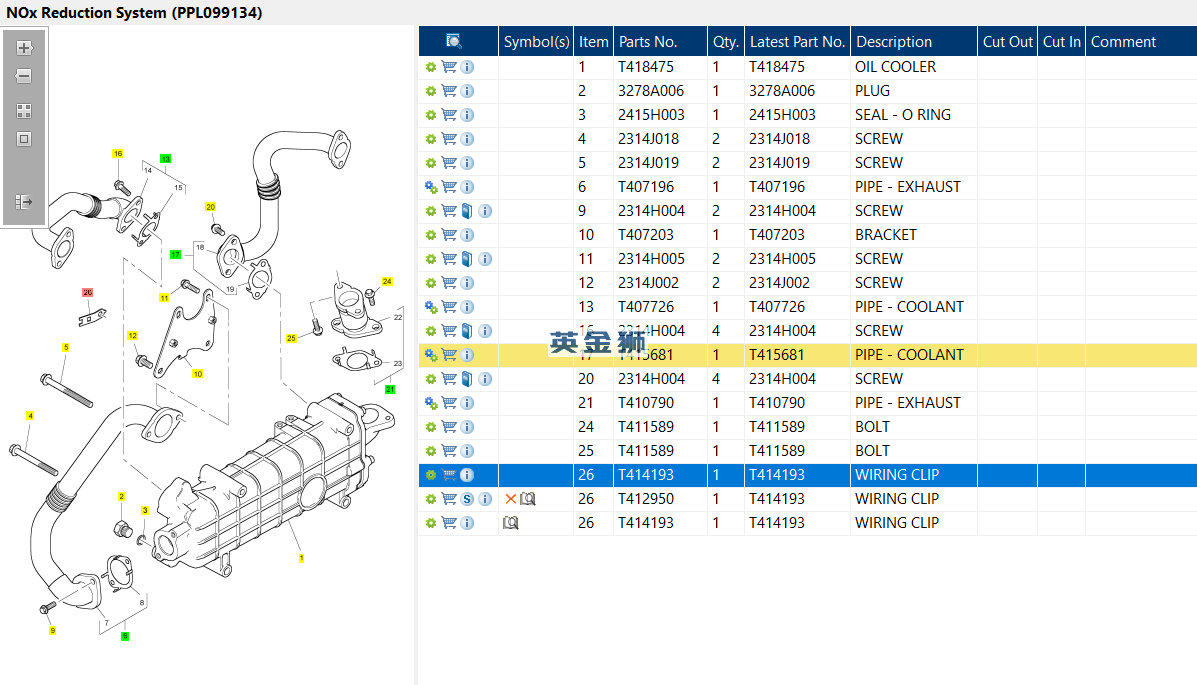
Task: Open the book icon for 2314H005 SCREW
Action: 467,259
